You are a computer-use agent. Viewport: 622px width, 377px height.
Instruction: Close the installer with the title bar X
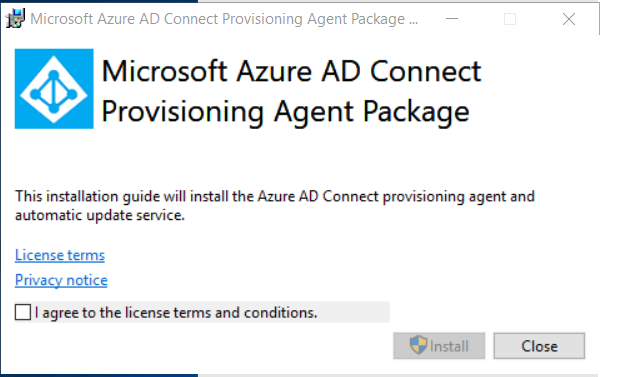point(569,19)
